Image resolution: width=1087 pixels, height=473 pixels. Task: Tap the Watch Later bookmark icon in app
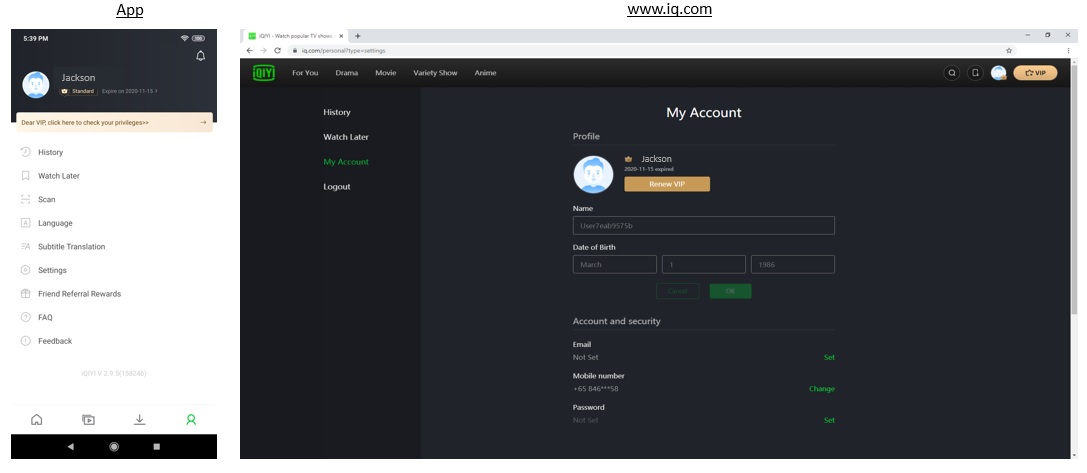pos(26,175)
